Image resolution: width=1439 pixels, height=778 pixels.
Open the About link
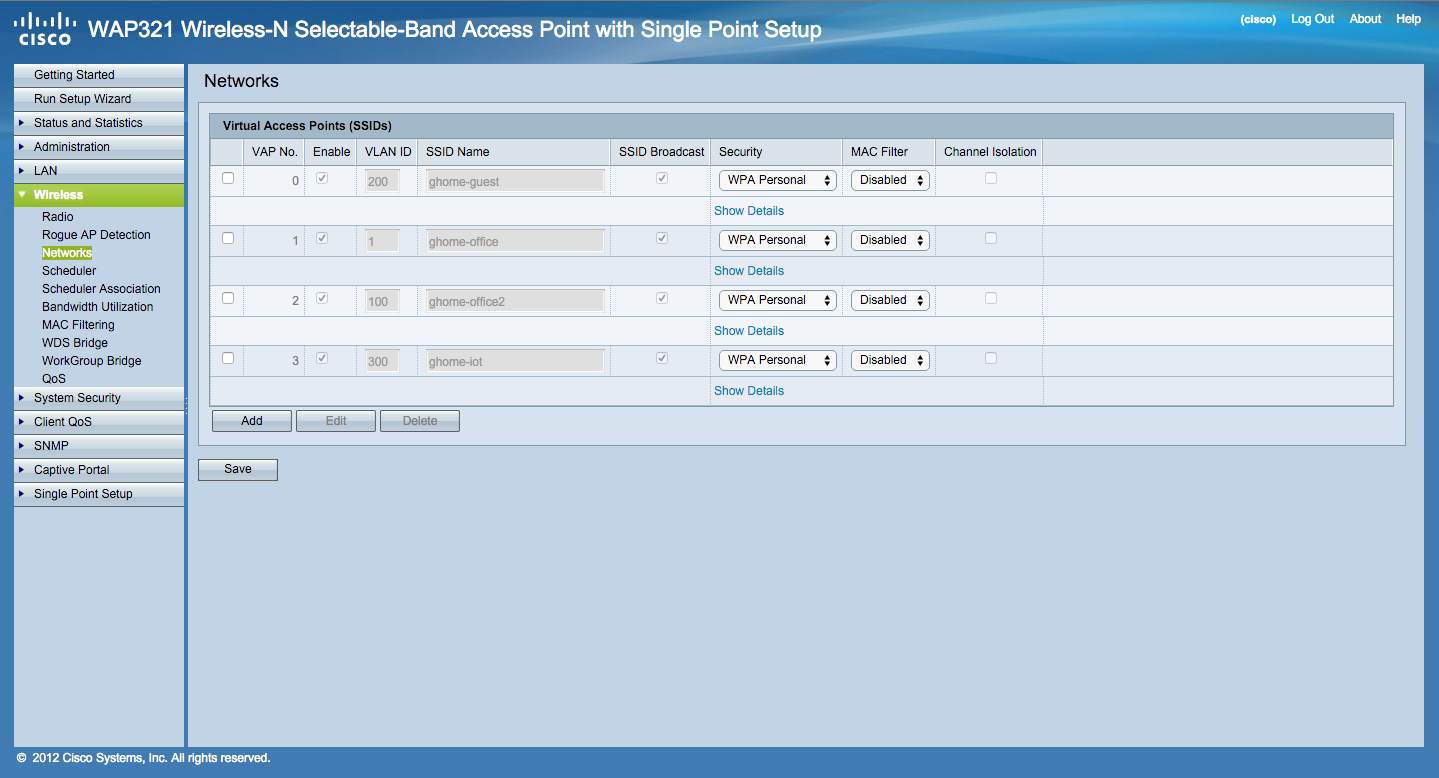click(x=1365, y=19)
